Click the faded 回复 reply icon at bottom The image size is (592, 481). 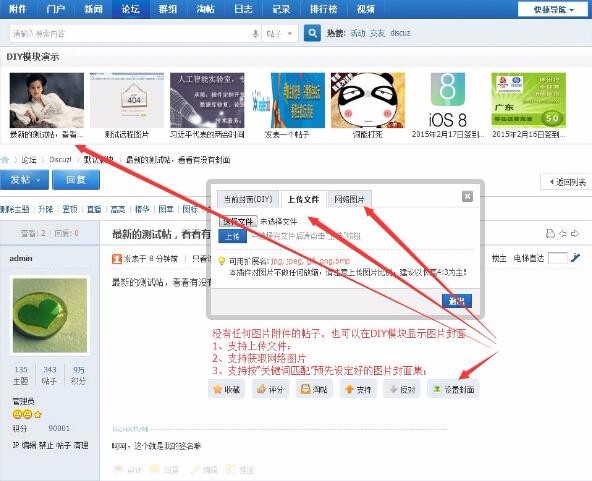click(x=154, y=469)
